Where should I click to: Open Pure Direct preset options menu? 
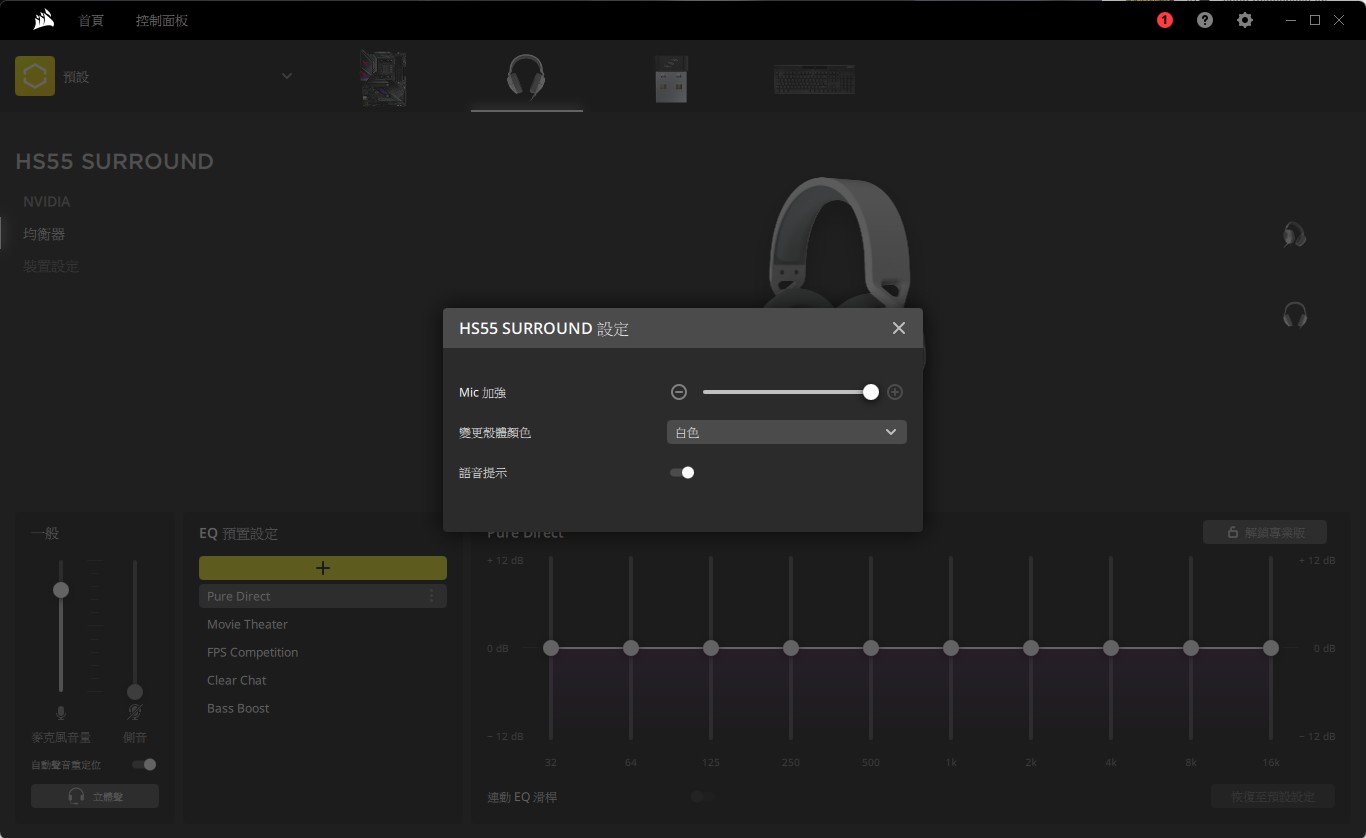click(x=432, y=596)
